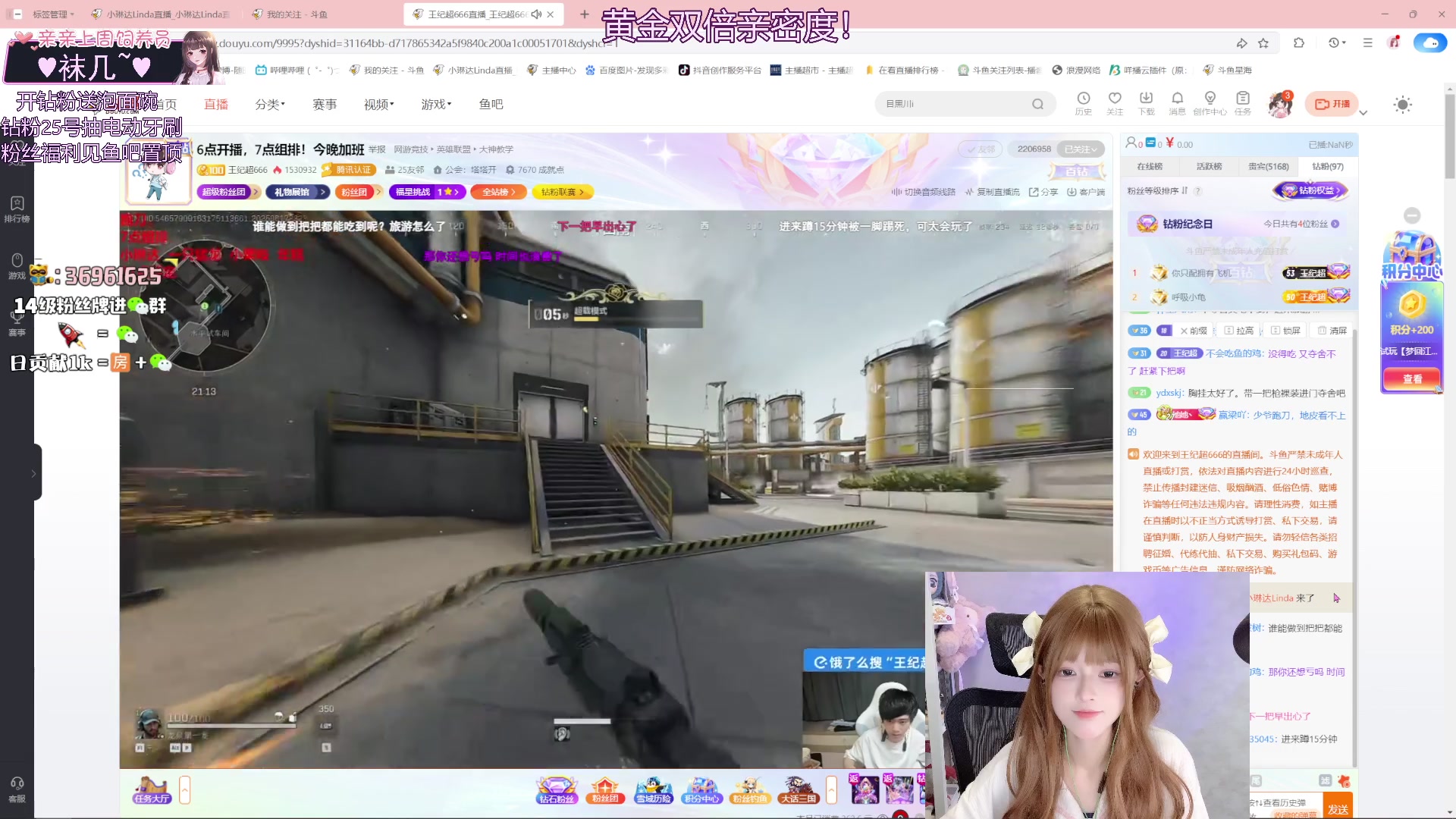Open the 任务大厅 icon below the player
Screen dimensions: 1456x819
pyautogui.click(x=152, y=789)
